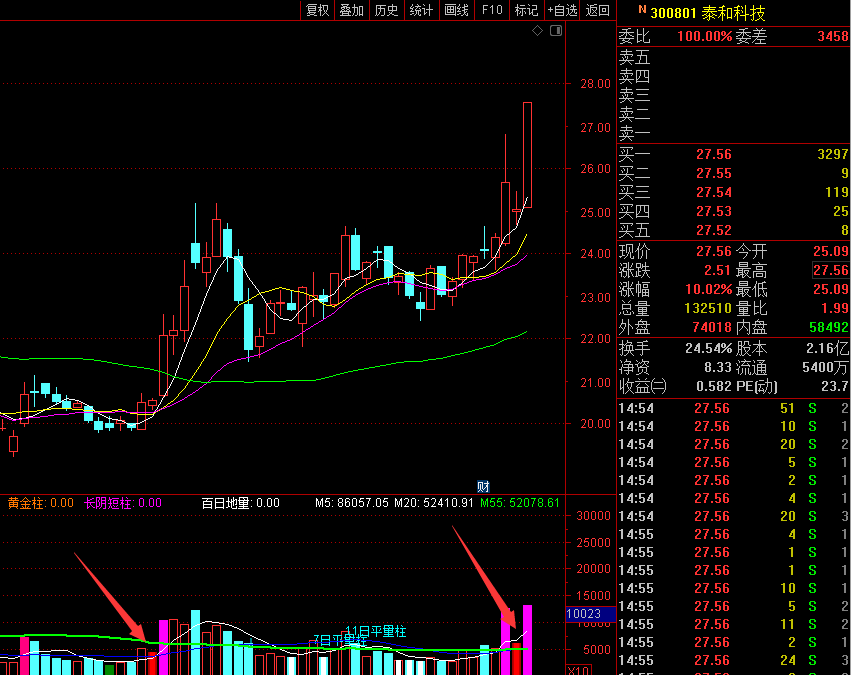Click 买一 bid price 27.56
851x675 pixels.
click(x=714, y=155)
